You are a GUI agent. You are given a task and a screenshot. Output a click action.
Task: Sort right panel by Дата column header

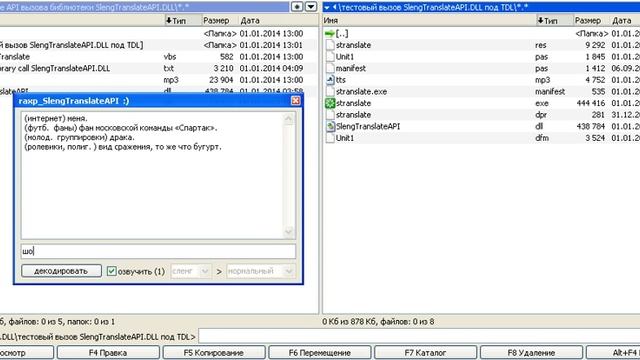click(625, 20)
